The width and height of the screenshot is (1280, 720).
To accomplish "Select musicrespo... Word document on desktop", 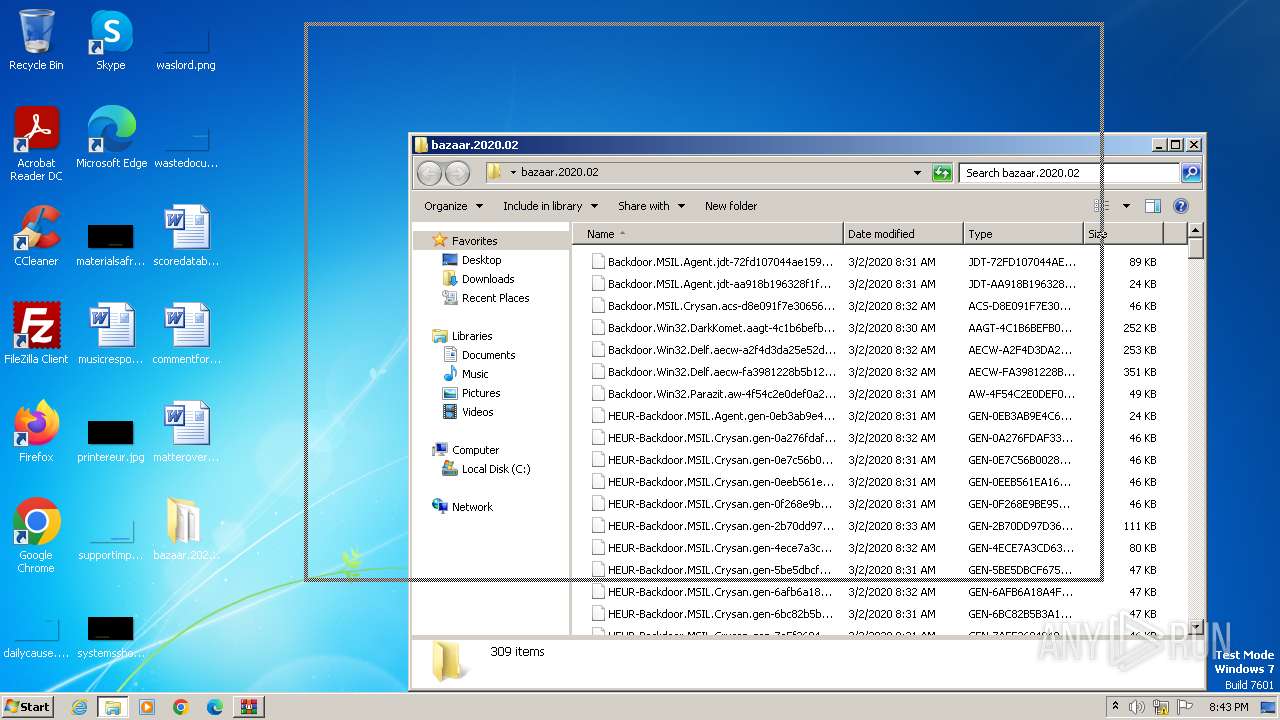I will (111, 334).
